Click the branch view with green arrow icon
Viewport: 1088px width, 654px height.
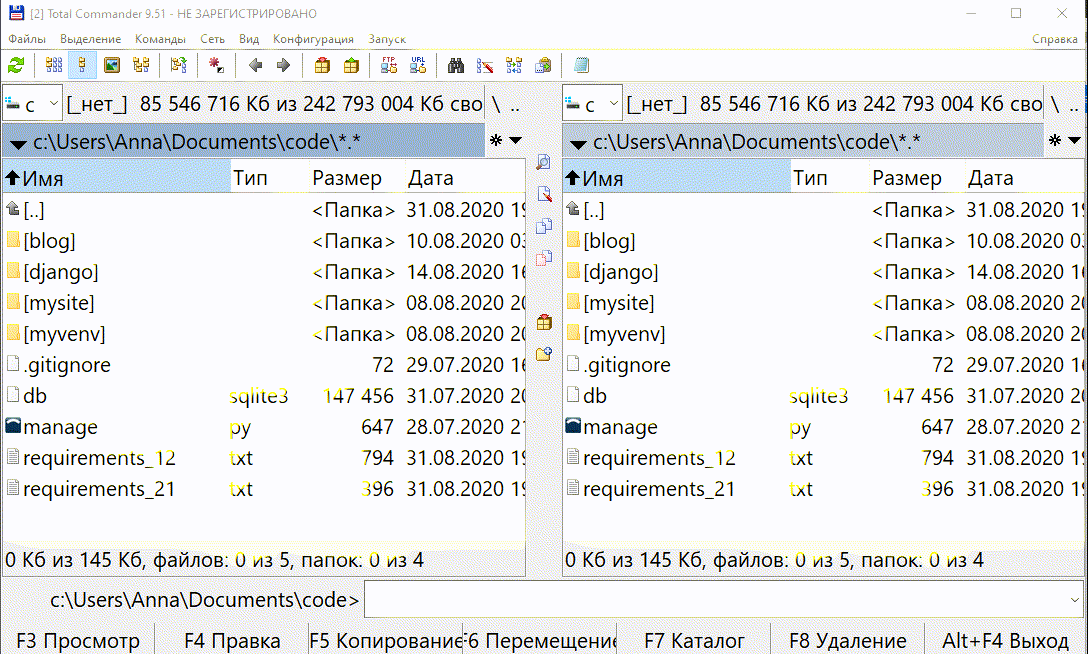click(x=179, y=66)
